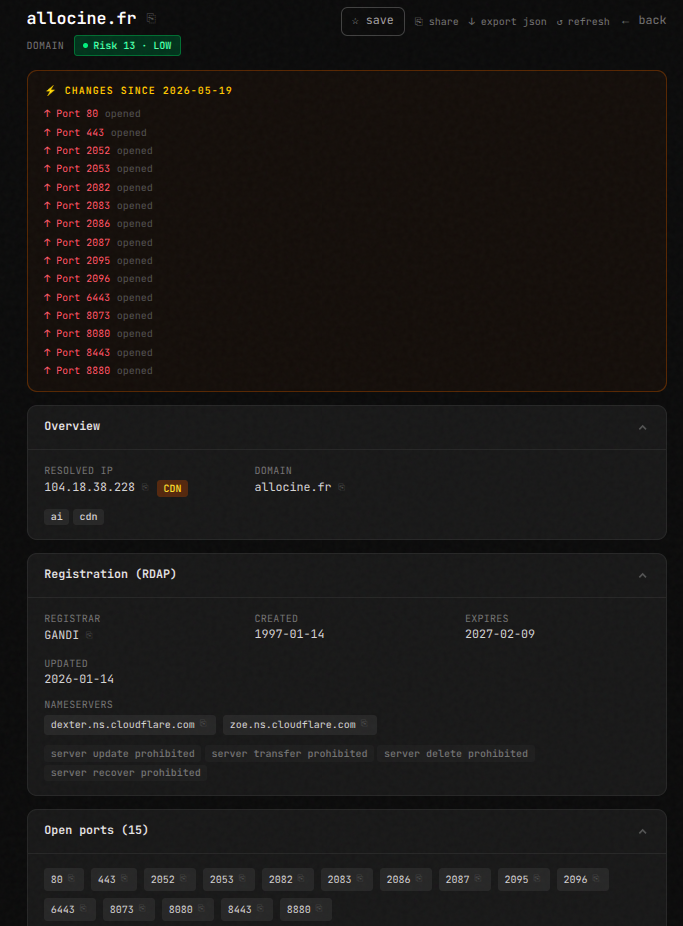Copy open port 8880
The height and width of the screenshot is (926, 683).
click(319, 908)
